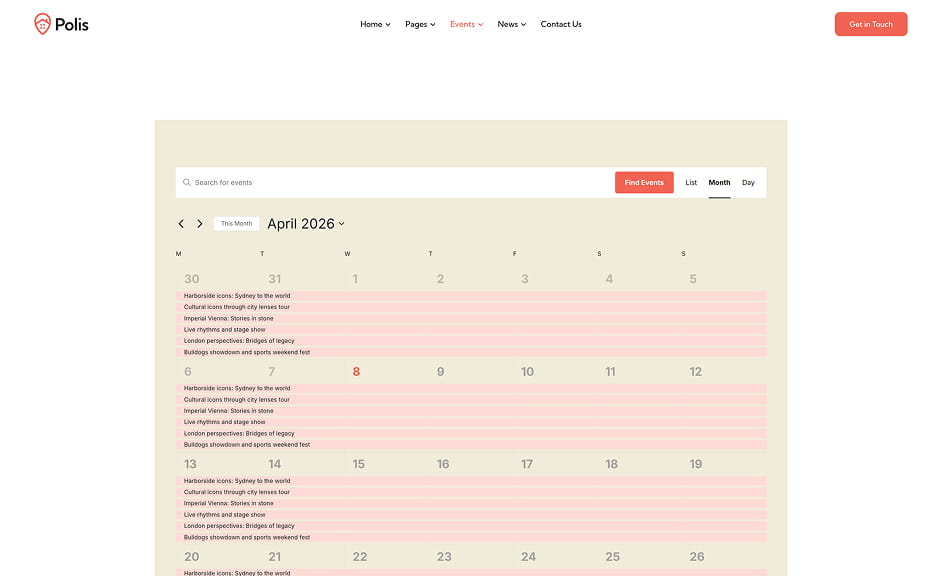Open the Pages menu
Screen dimensions: 942x576
point(420,24)
